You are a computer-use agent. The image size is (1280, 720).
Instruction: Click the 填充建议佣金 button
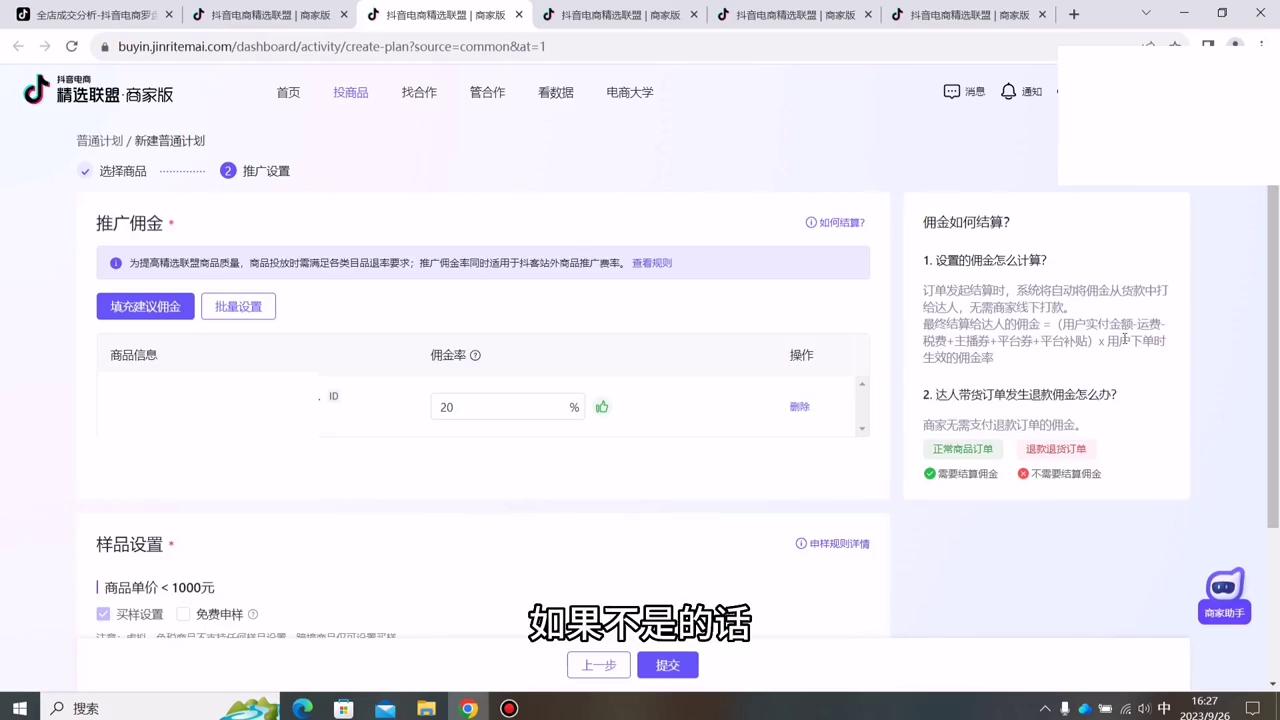(145, 306)
